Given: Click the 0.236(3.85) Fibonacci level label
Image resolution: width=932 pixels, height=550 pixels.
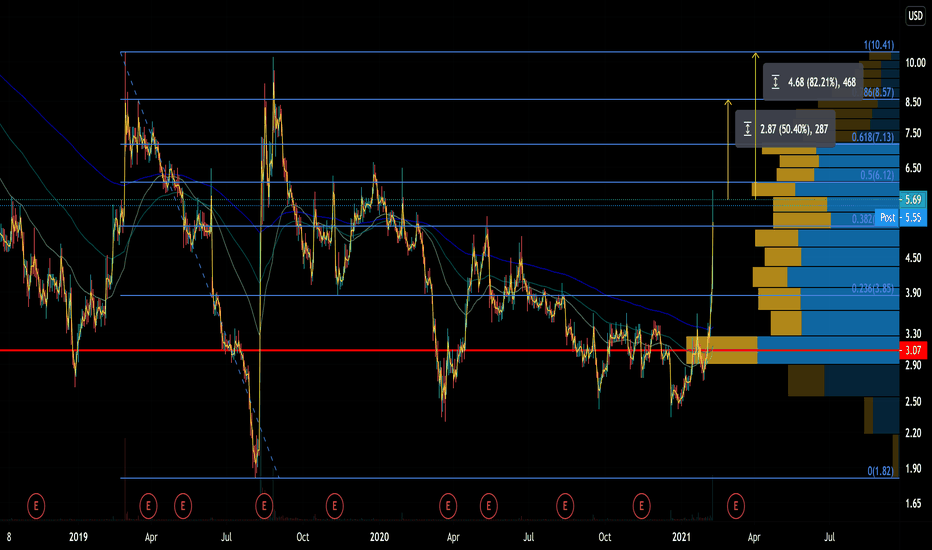Looking at the screenshot, I should 873,288.
